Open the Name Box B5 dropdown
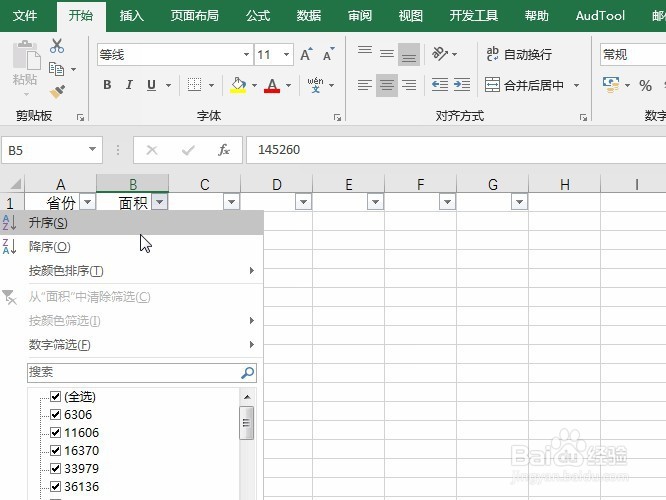Viewport: 666px width, 500px height. click(x=92, y=149)
